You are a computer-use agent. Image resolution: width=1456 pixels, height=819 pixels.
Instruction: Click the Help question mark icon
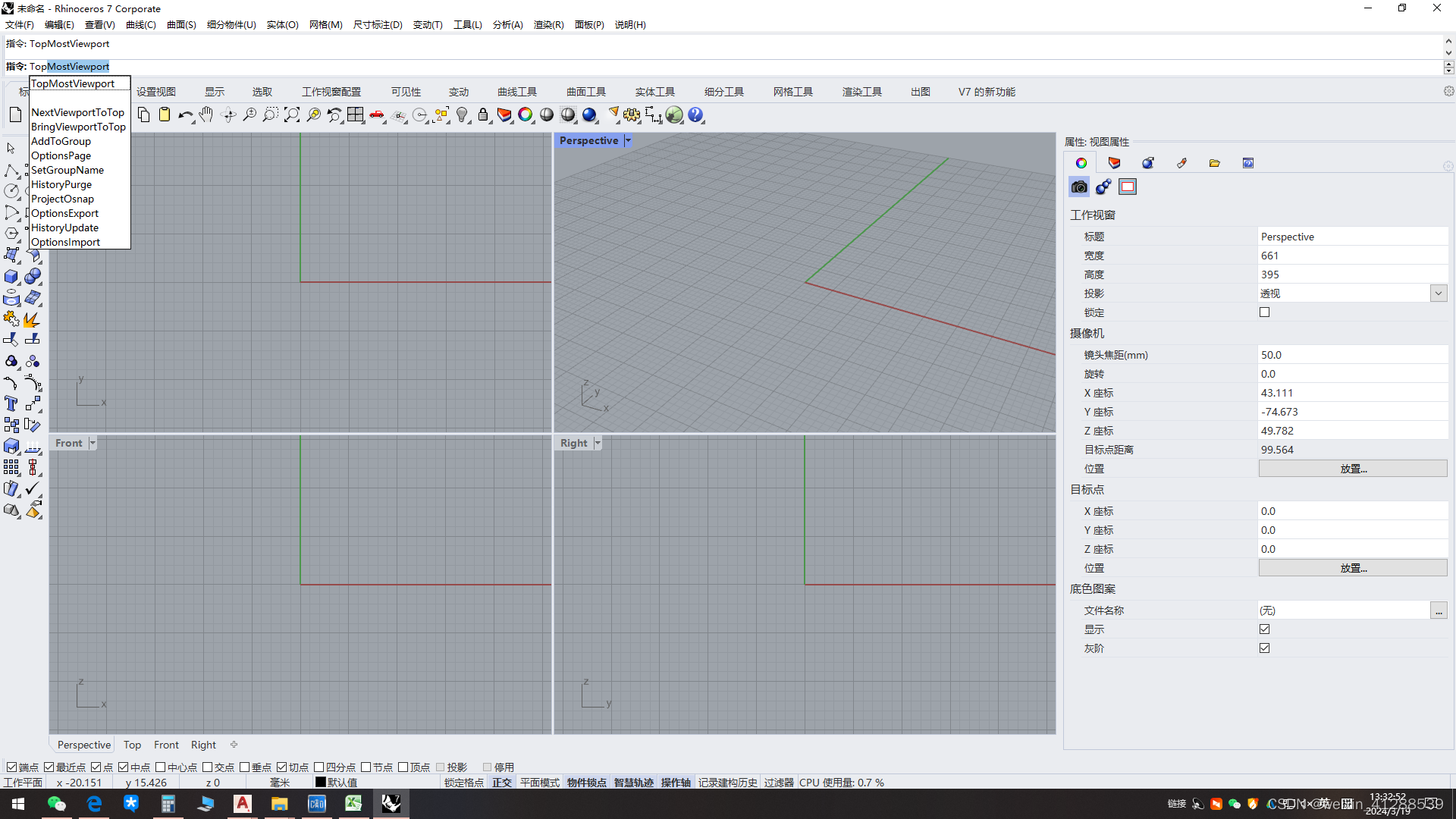point(695,115)
